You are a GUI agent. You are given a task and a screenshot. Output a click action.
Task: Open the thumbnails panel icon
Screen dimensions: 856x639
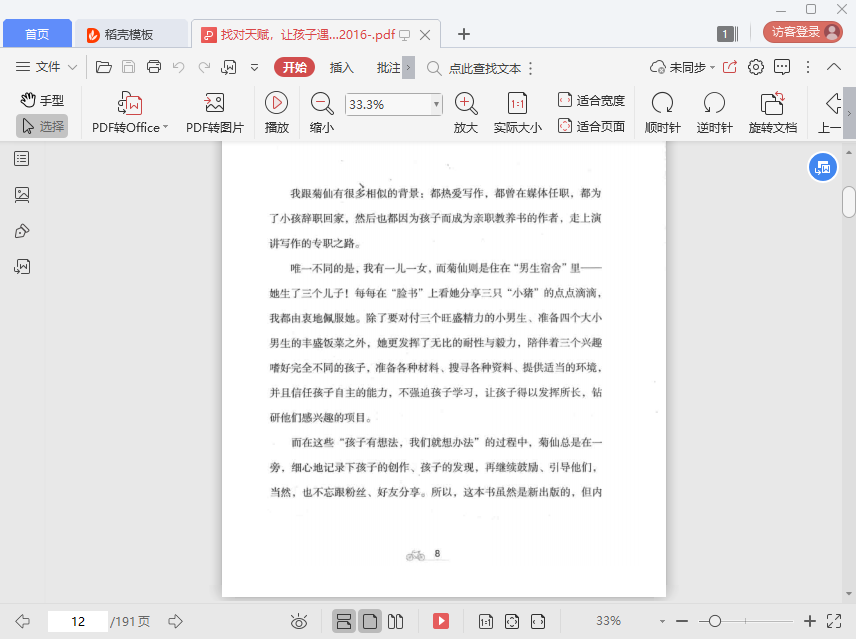pyautogui.click(x=22, y=195)
